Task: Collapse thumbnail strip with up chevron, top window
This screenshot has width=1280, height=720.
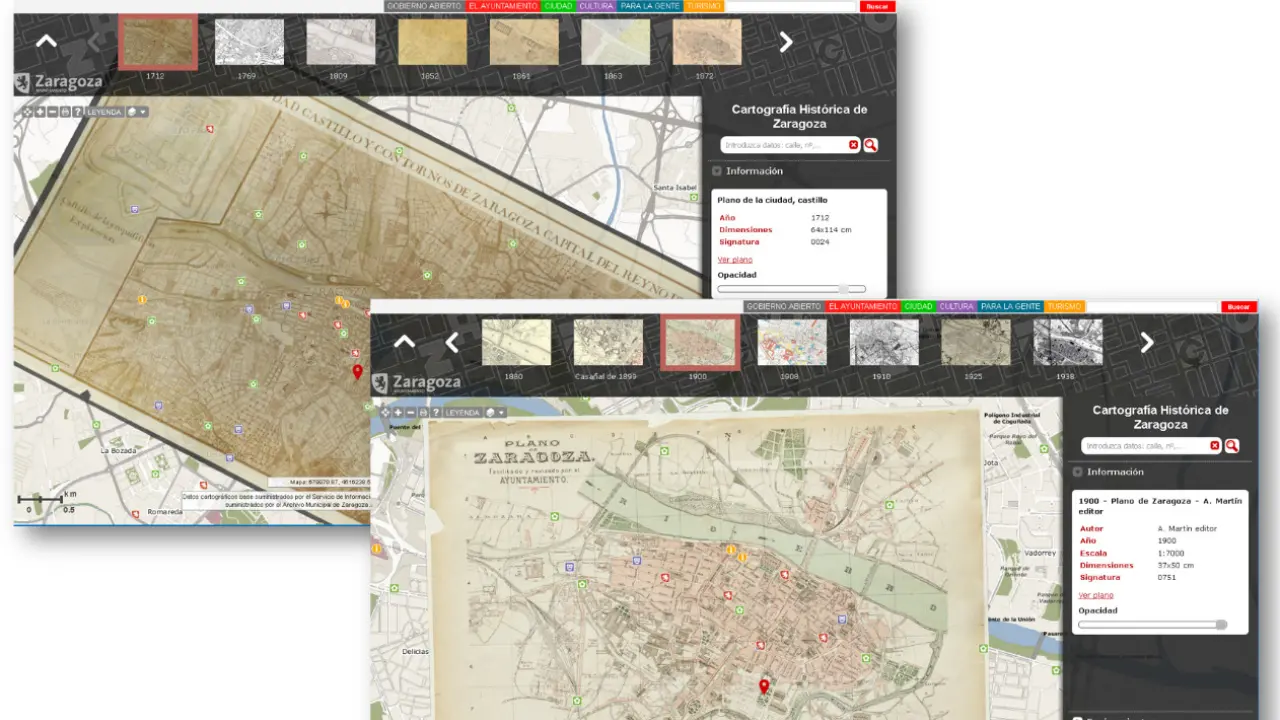Action: pos(46,42)
